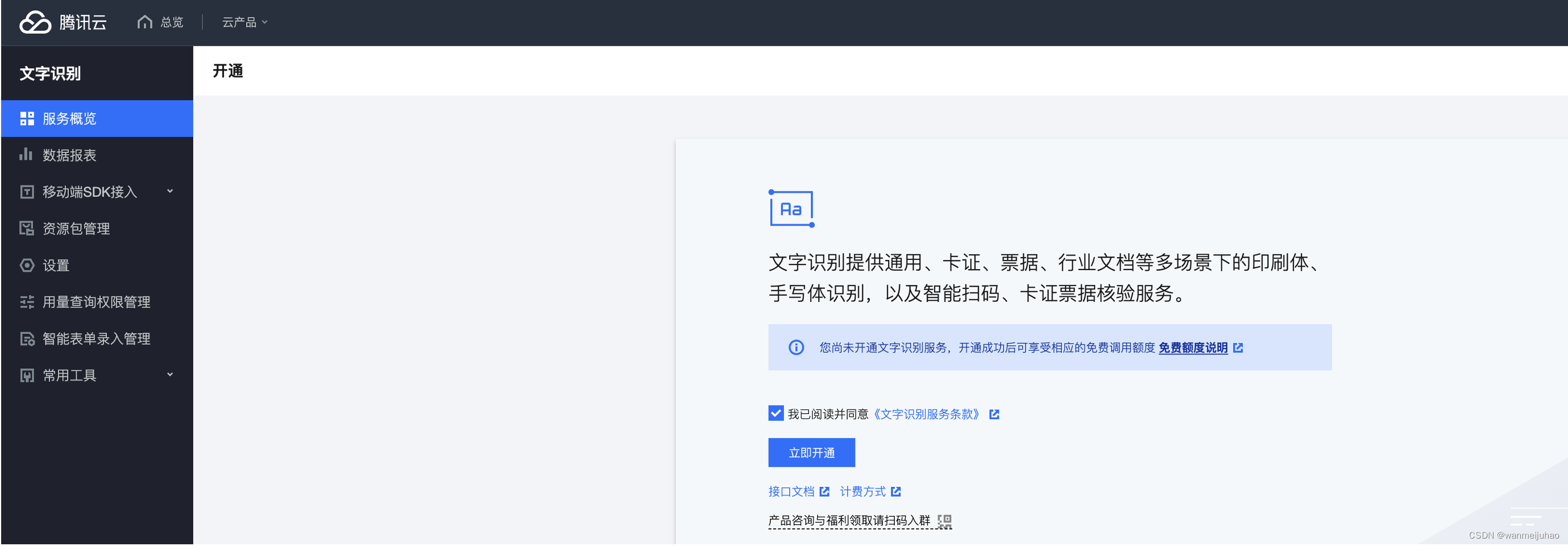Click the Aa text recognition icon

pos(791,209)
